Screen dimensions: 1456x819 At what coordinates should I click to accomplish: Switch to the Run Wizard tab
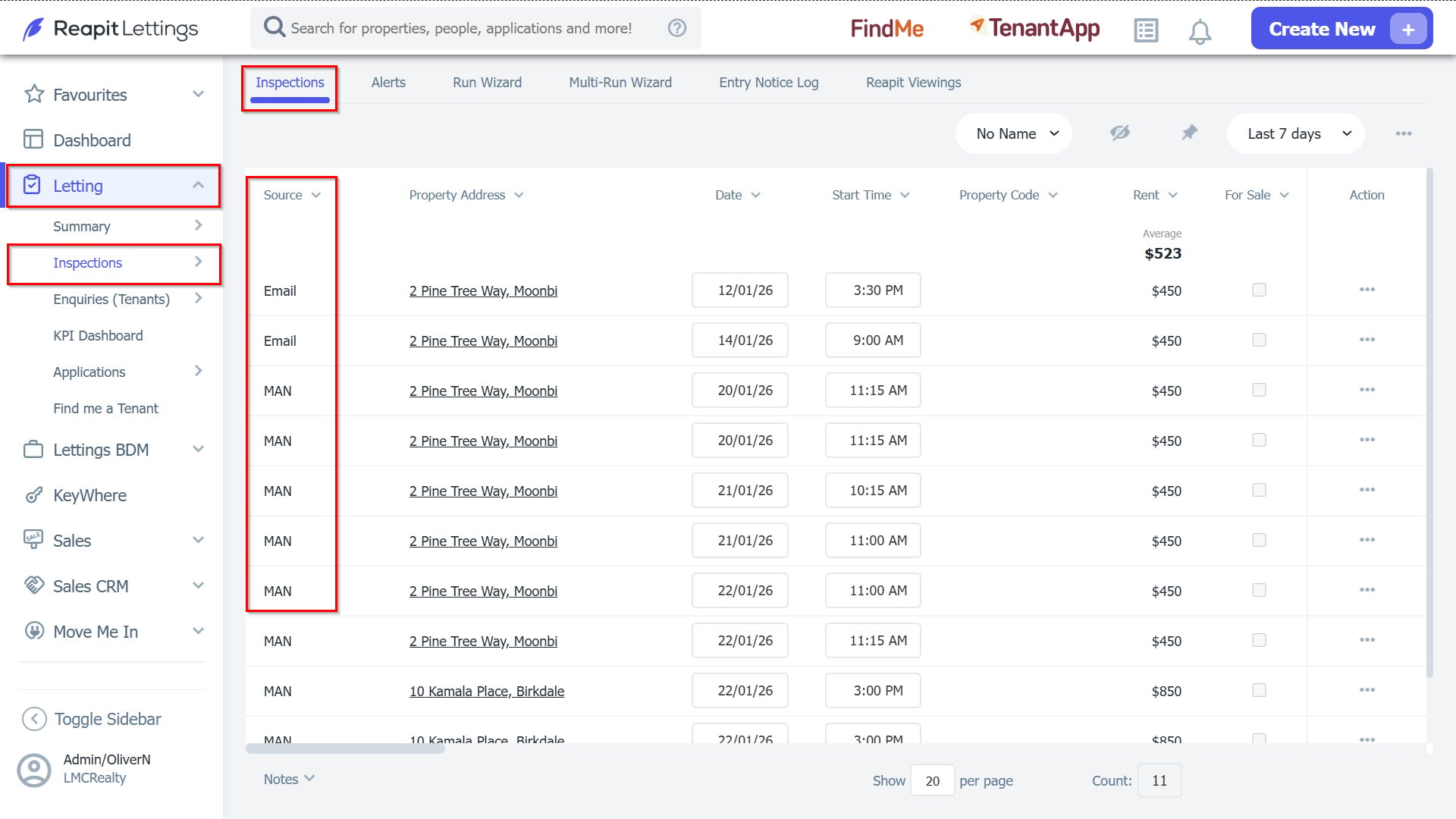[487, 83]
